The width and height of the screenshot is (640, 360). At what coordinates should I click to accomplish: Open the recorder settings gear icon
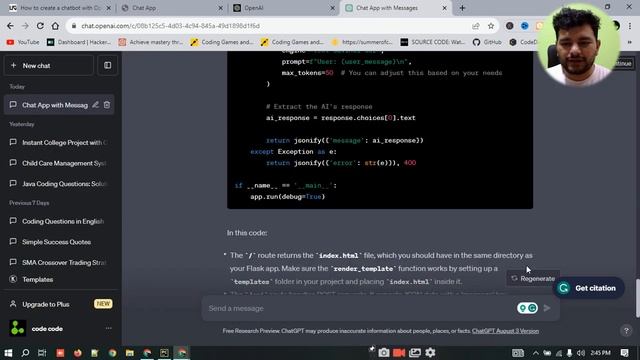[x=430, y=353]
